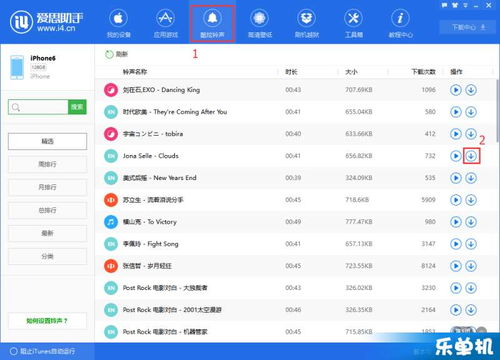Download the 718.6KB ringtone
Image resolution: width=500 pixels, height=360 pixels.
[x=471, y=200]
